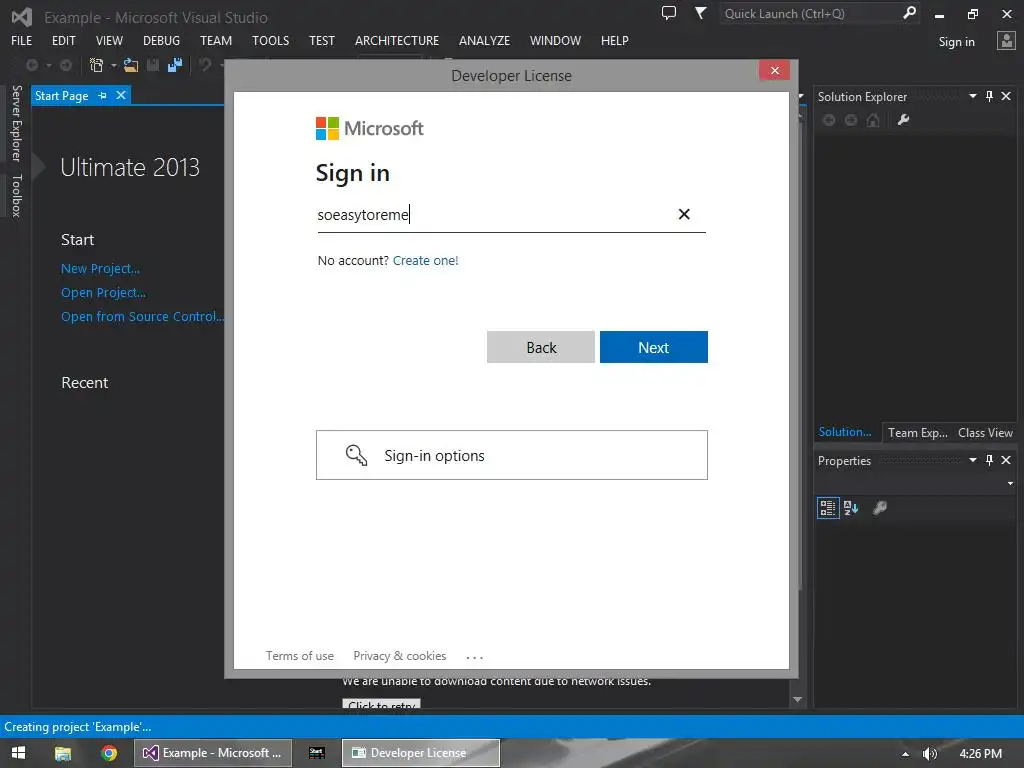Click the more options ellipsis in dialog footer
Image resolution: width=1024 pixels, height=768 pixels.
tap(475, 657)
